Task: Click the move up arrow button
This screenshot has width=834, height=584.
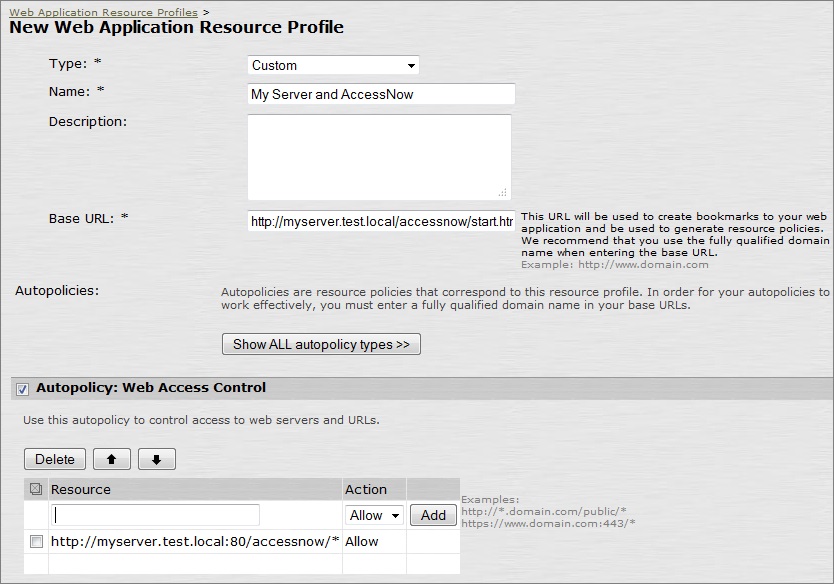Action: point(111,459)
